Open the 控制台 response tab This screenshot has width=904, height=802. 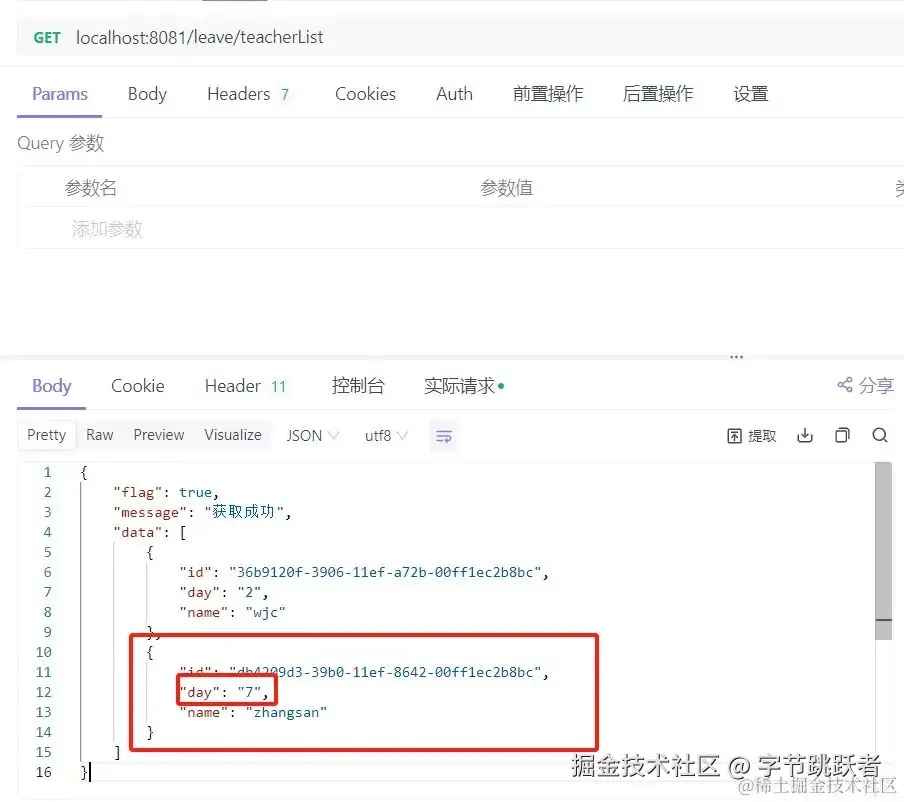pyautogui.click(x=357, y=386)
